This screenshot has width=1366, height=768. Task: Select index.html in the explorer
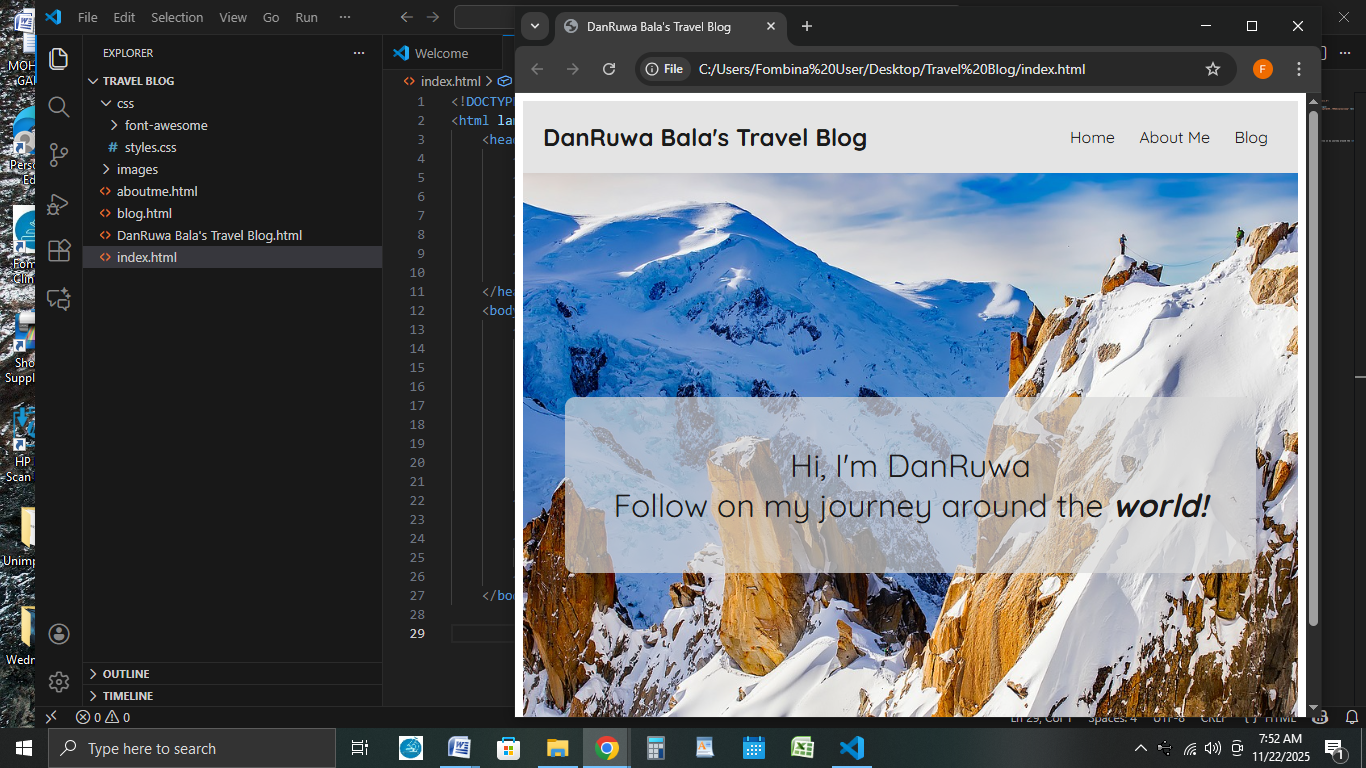point(232,257)
